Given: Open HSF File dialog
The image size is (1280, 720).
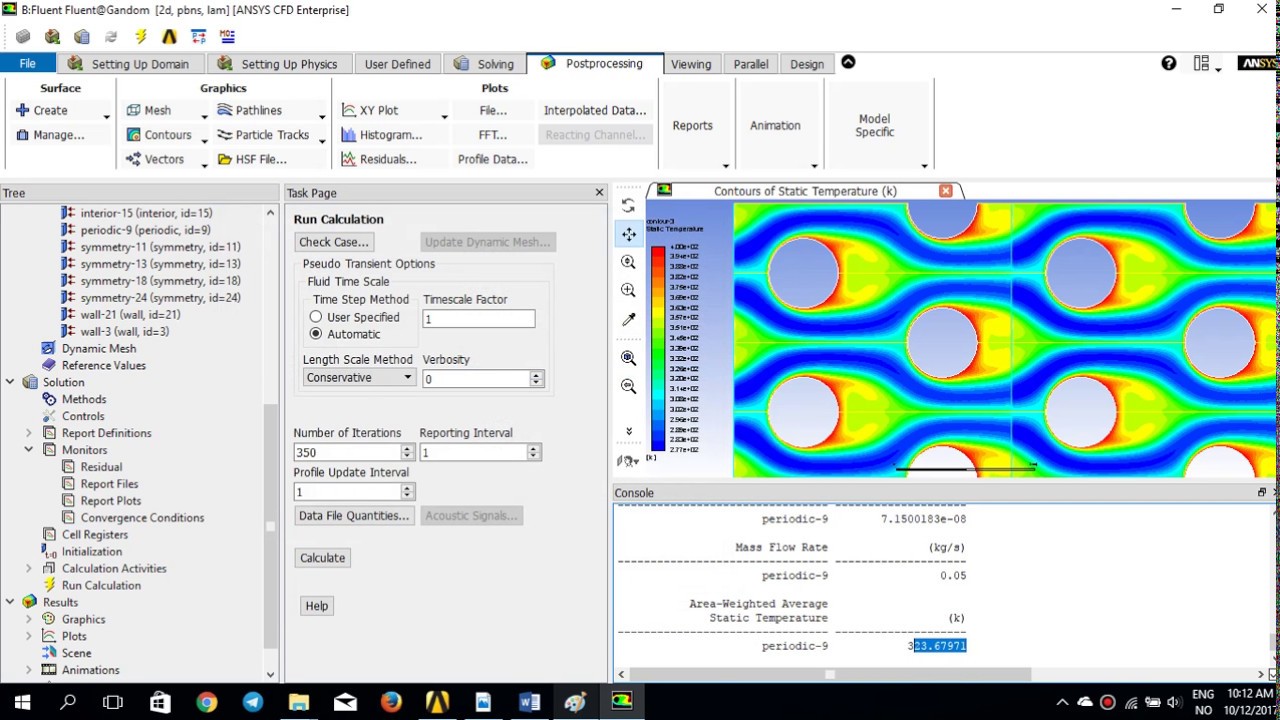Looking at the screenshot, I should [x=252, y=159].
